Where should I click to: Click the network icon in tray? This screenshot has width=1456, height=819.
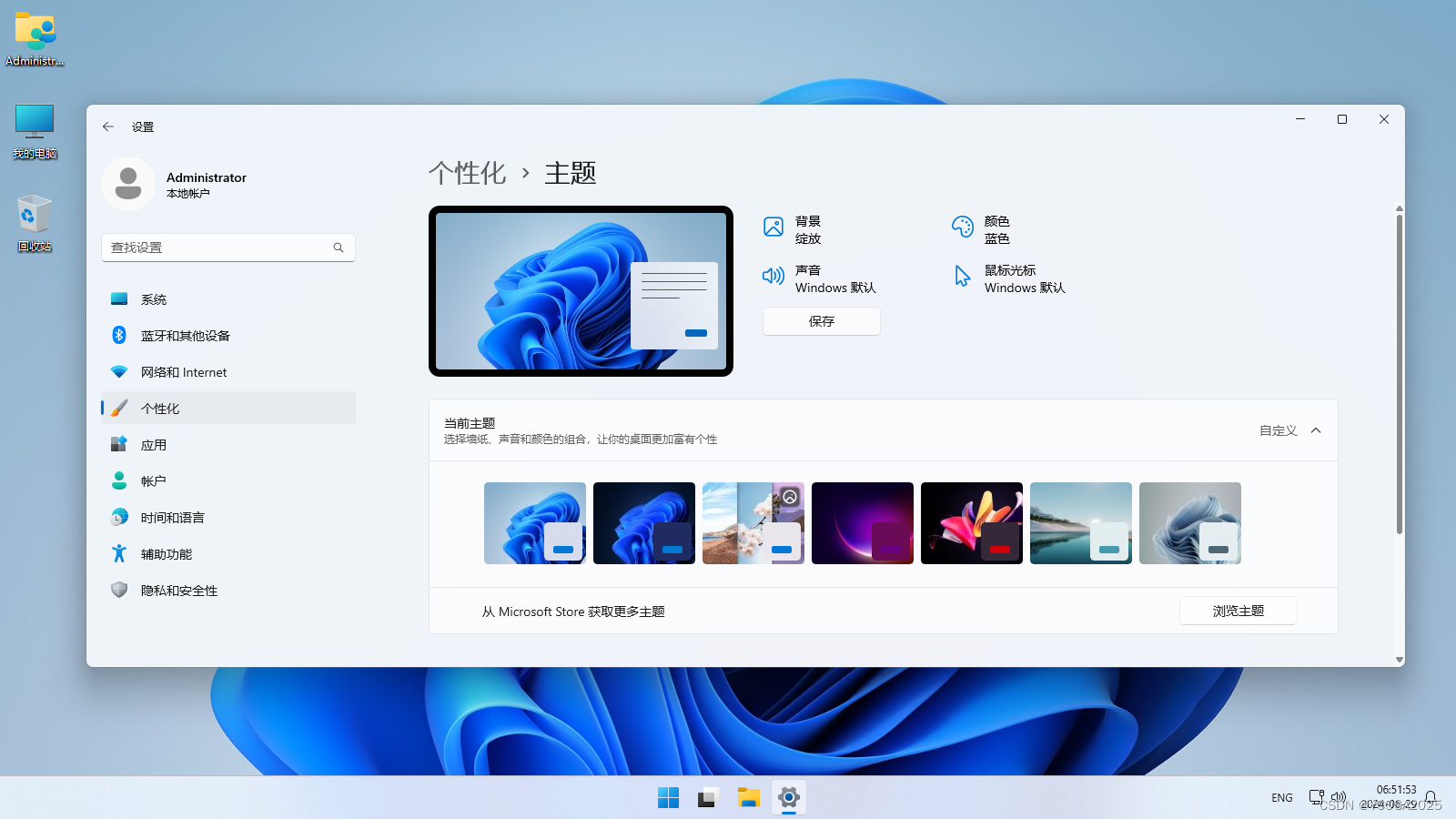pos(1317,797)
